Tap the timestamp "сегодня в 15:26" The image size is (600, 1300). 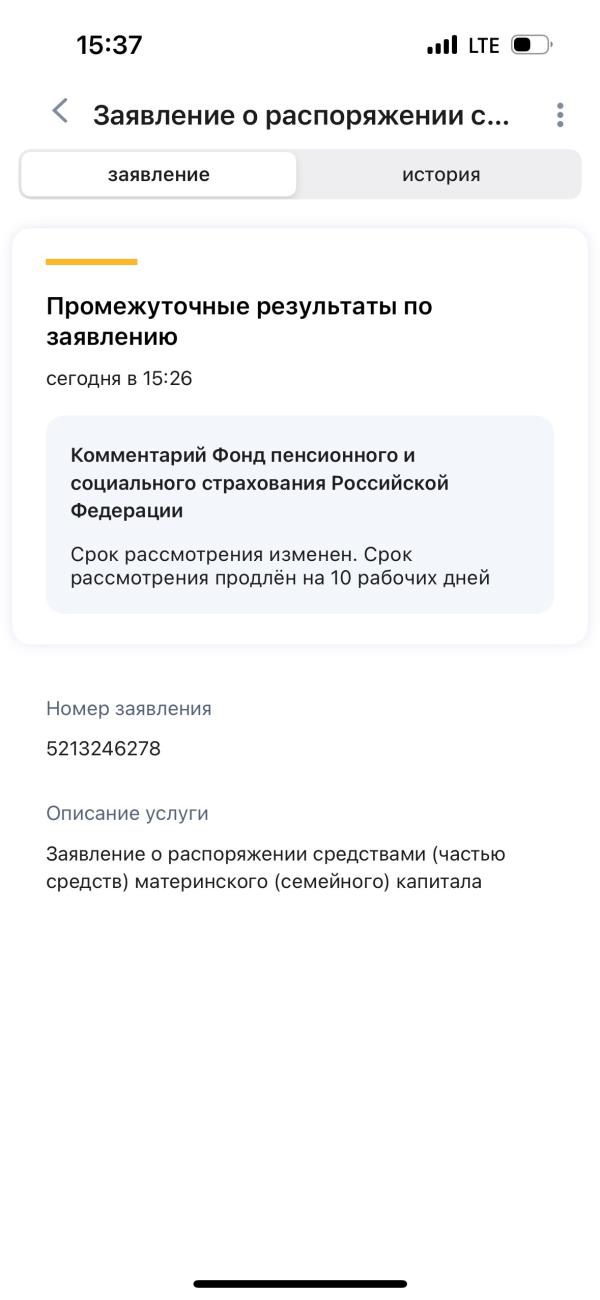tap(119, 379)
